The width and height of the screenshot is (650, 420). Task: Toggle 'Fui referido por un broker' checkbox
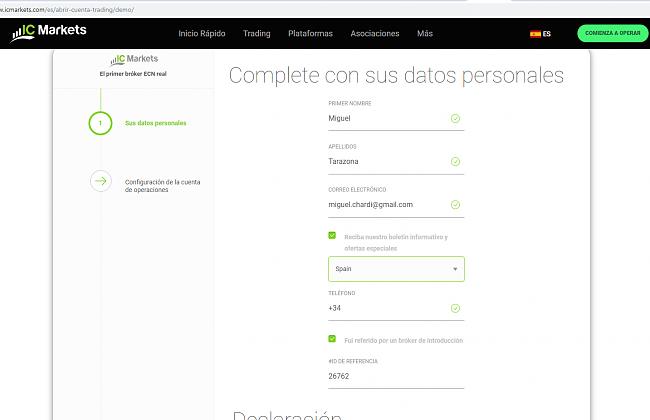pyautogui.click(x=332, y=340)
